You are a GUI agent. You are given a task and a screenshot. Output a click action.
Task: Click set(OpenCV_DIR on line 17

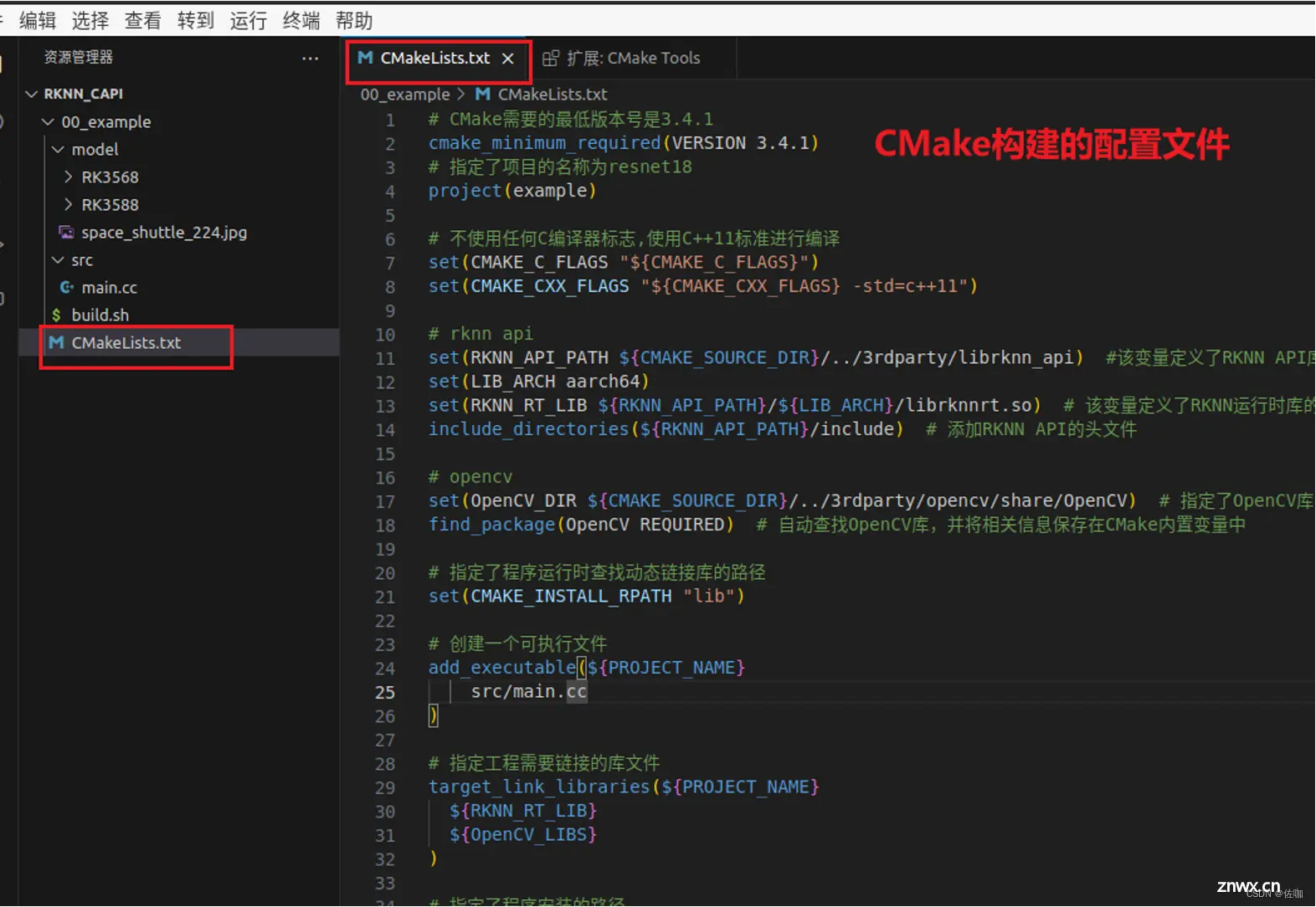pos(502,501)
